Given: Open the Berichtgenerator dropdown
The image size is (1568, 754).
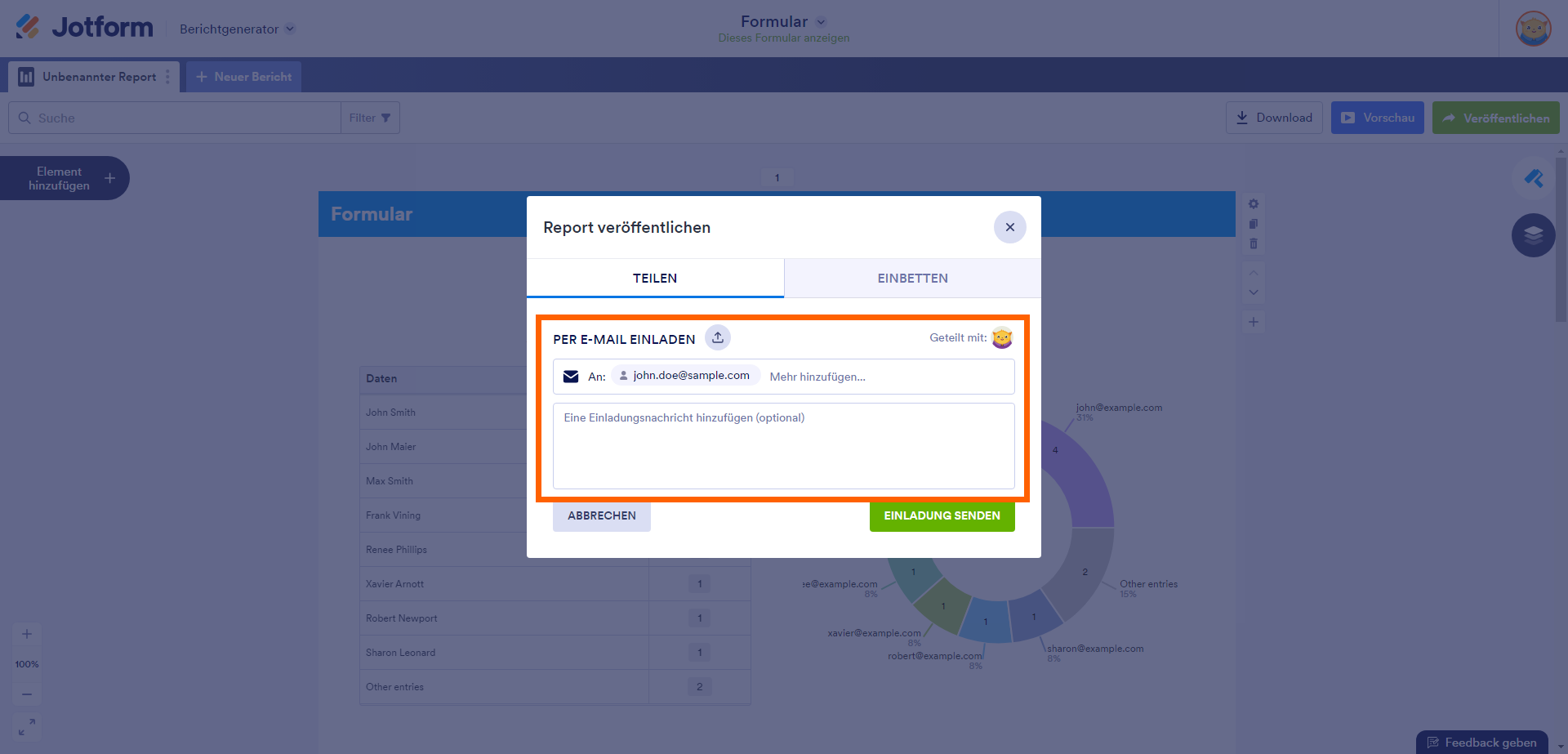Looking at the screenshot, I should (x=237, y=29).
